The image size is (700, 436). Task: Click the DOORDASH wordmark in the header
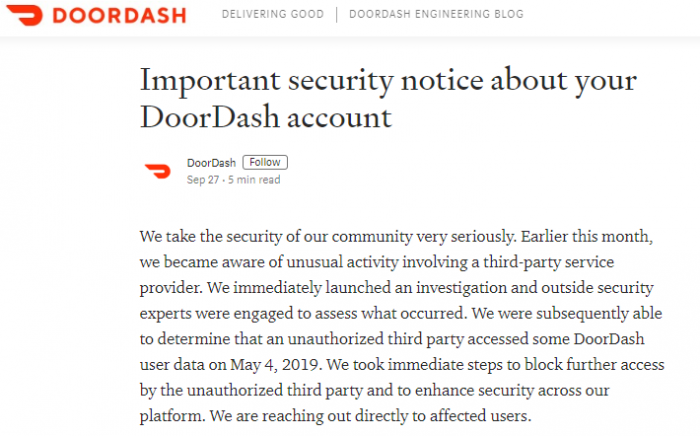tap(119, 16)
